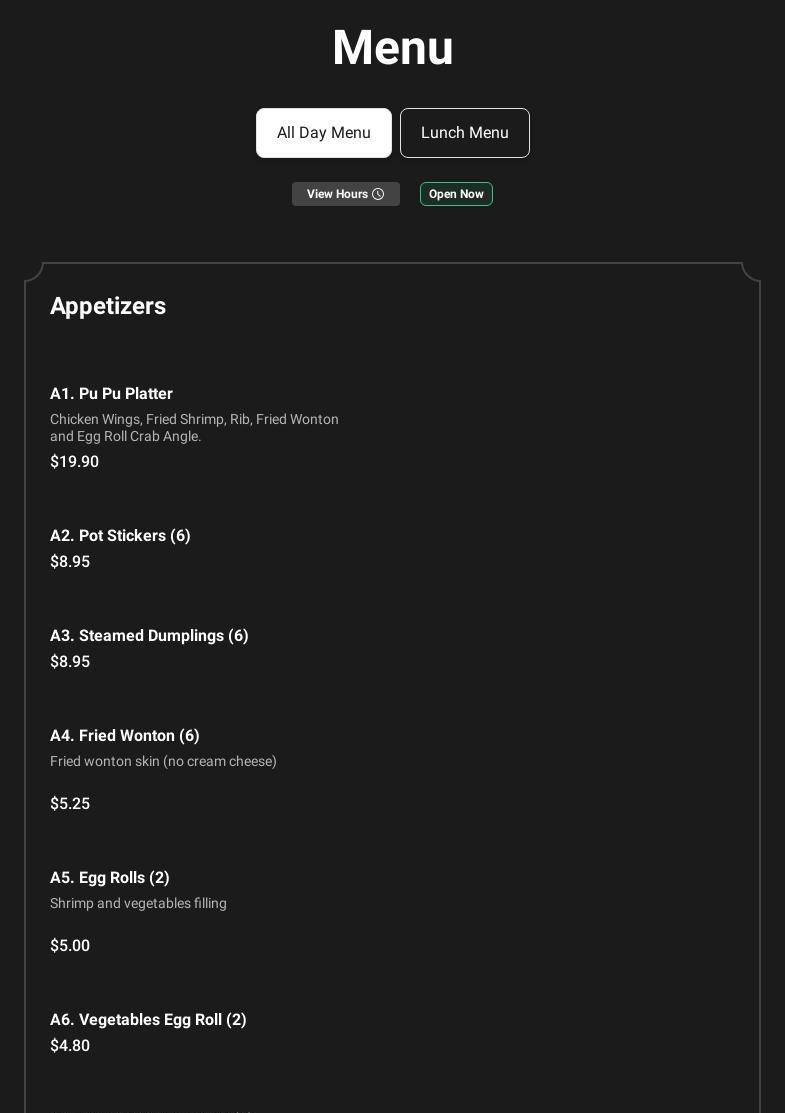
Task: Switch to the Lunch Menu tab
Action: [465, 133]
